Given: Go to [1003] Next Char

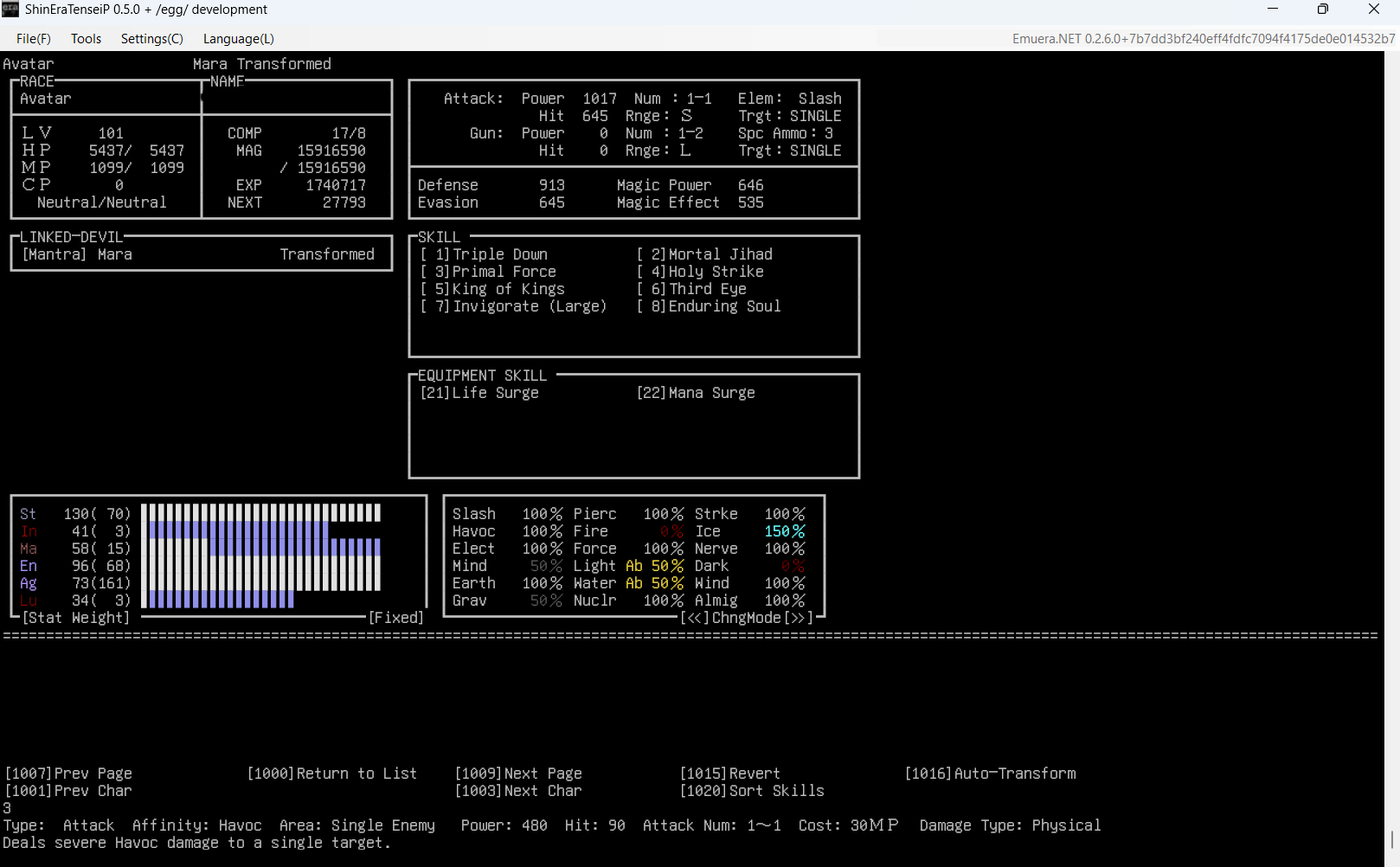Looking at the screenshot, I should click(518, 791).
